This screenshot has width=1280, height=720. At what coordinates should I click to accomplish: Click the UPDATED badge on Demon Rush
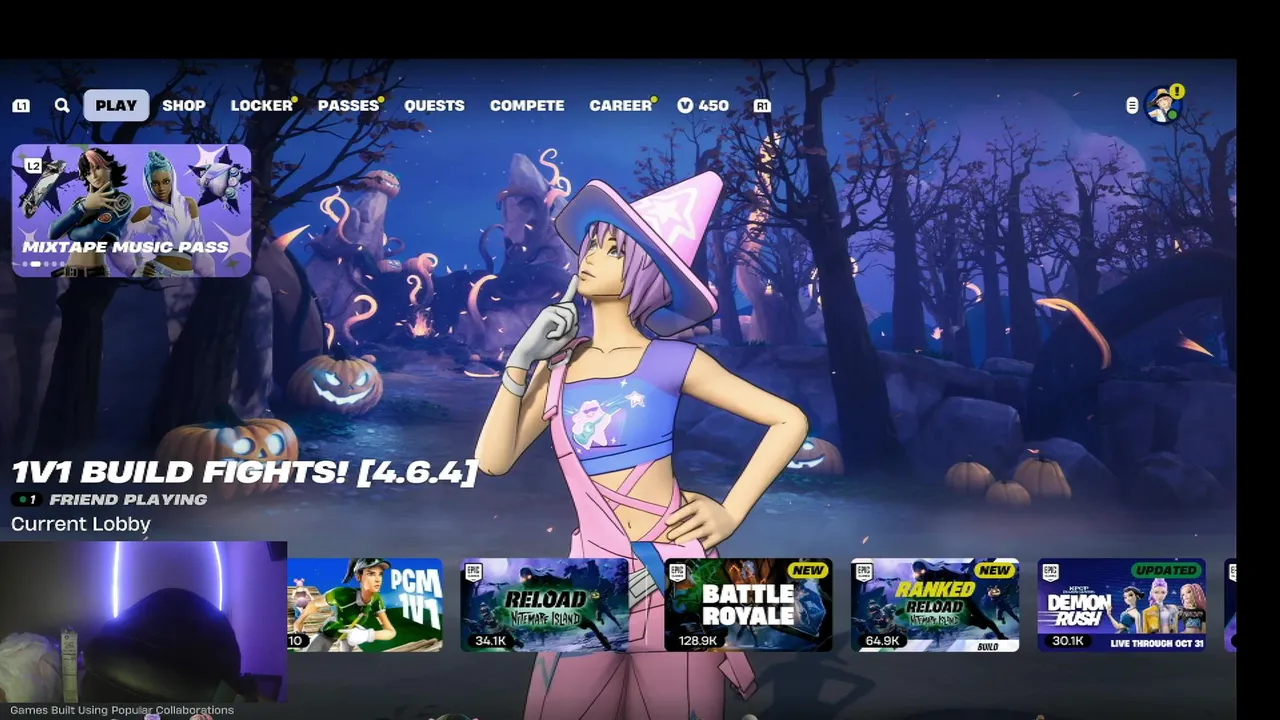[1166, 570]
